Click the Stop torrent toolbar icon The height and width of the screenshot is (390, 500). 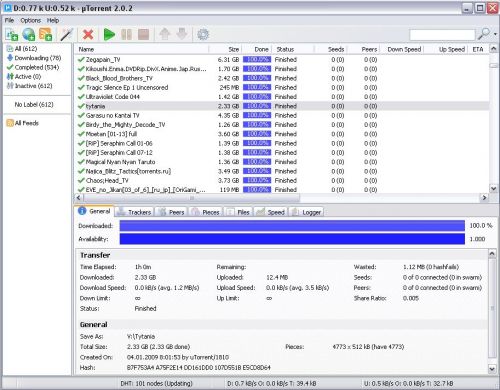pos(143,34)
